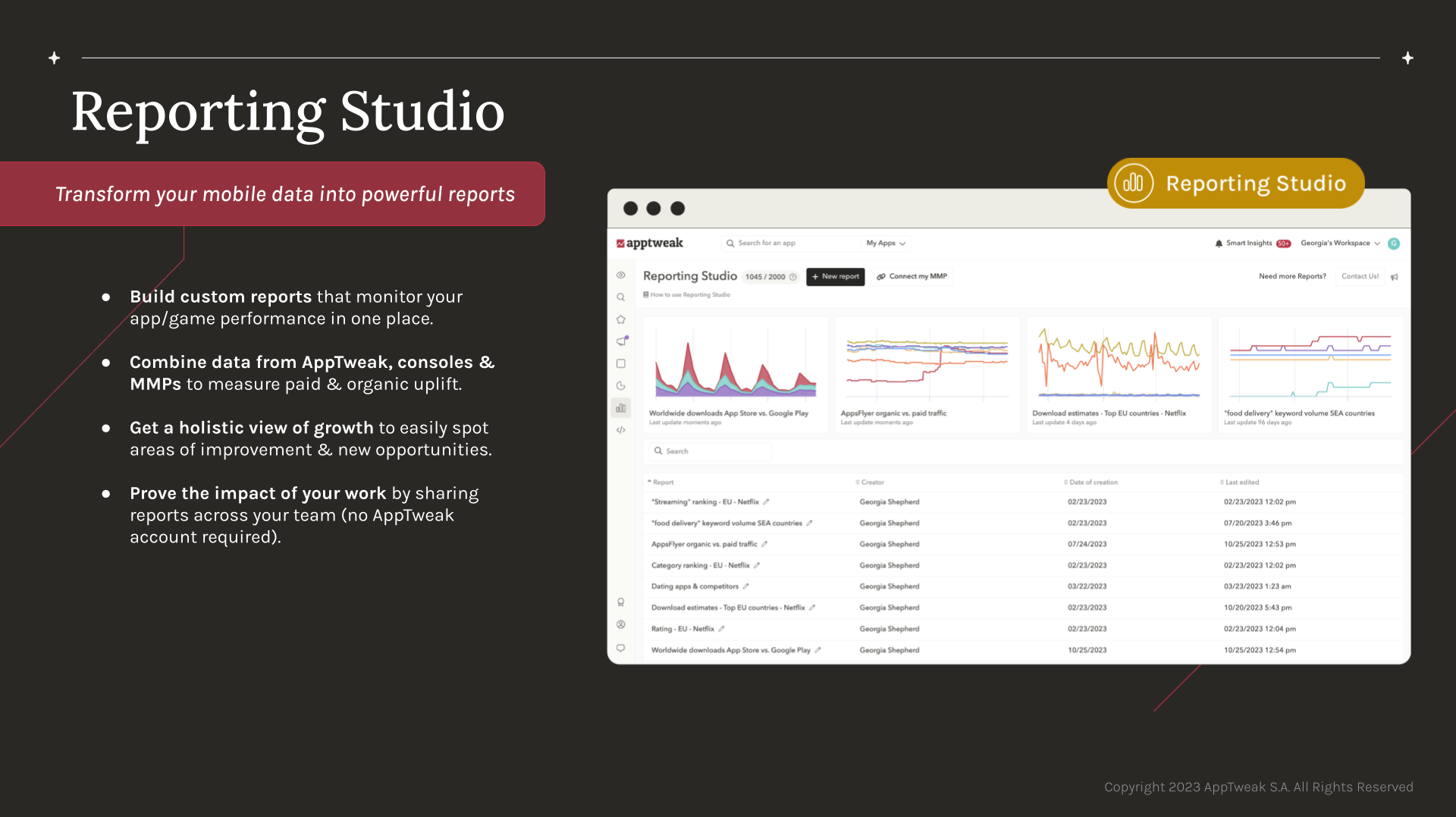
Task: Open the star favorites icon in sidebar
Action: (x=621, y=319)
